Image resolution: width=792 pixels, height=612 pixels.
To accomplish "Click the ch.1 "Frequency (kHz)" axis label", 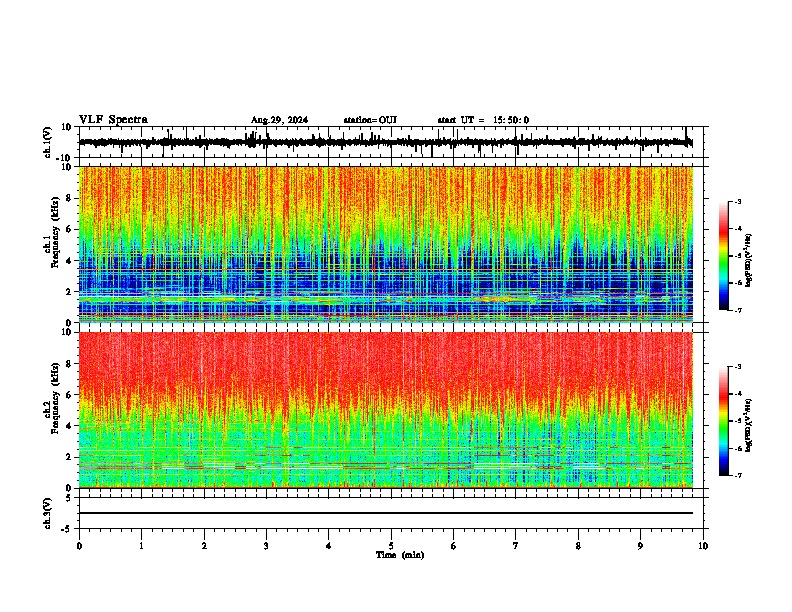I will (55, 232).
